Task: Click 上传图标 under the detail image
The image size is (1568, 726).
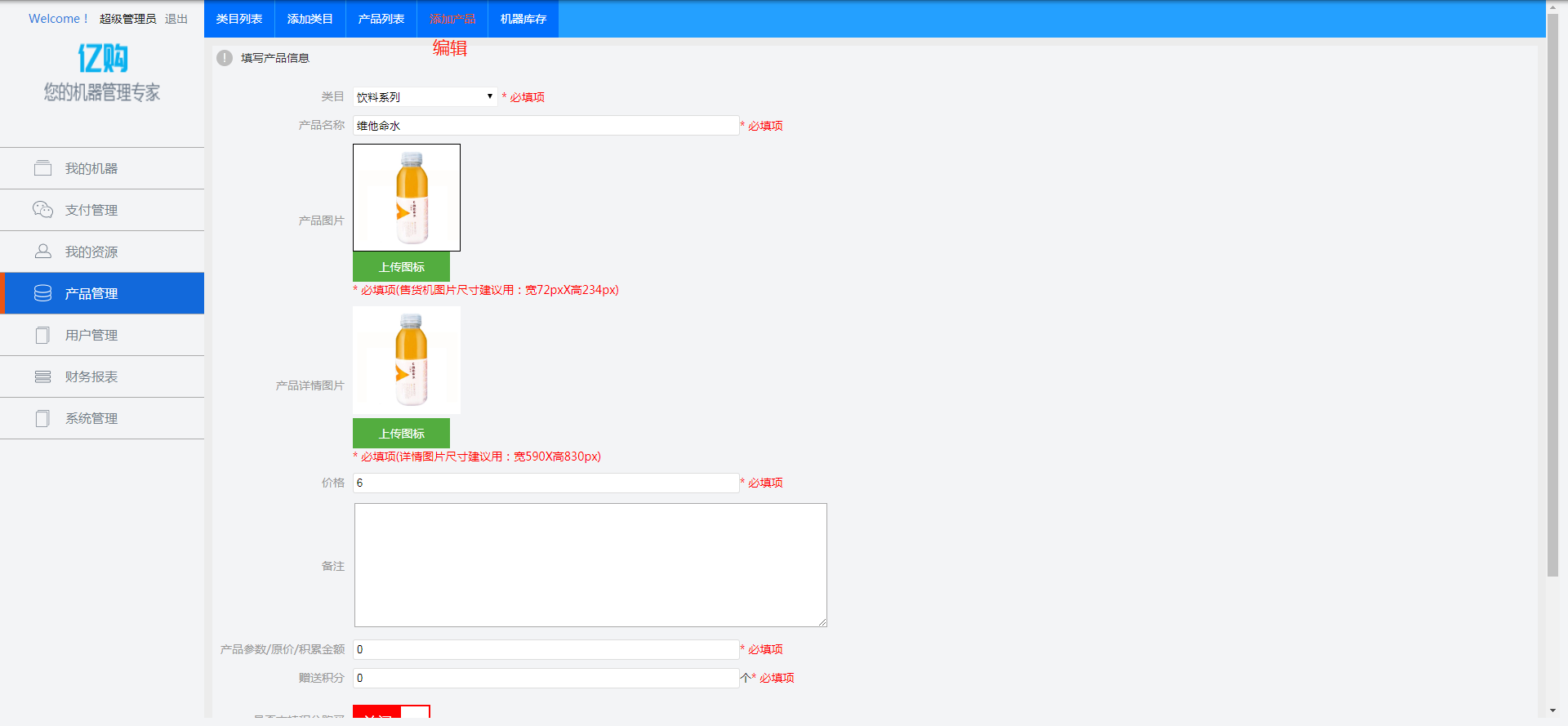Action: (401, 434)
